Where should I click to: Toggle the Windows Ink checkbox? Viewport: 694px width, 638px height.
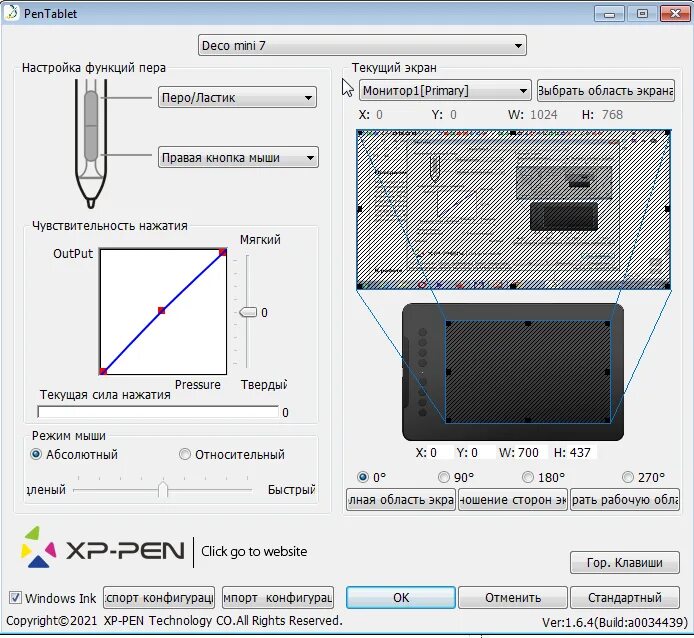15,598
